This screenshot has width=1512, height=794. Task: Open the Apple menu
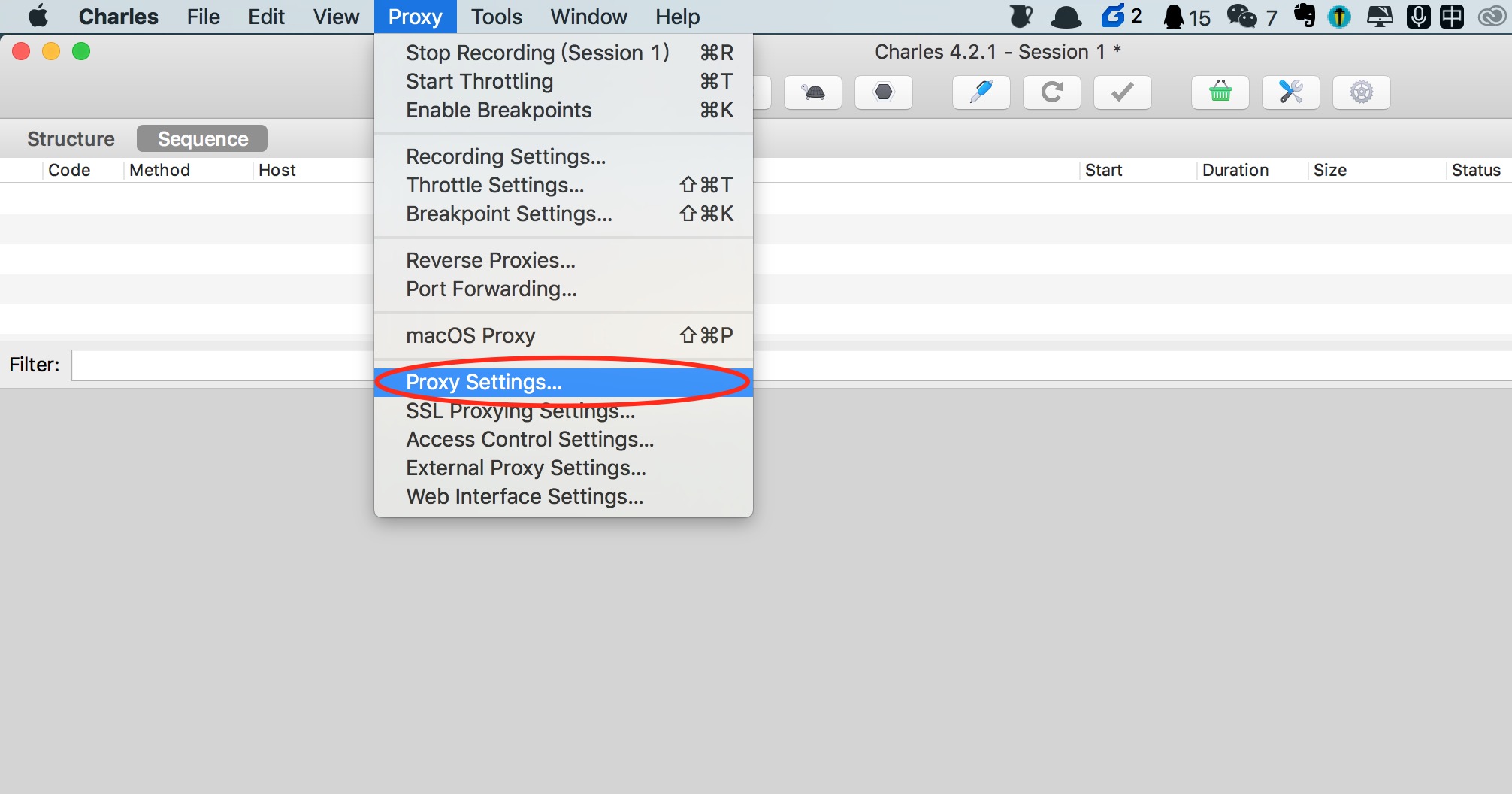(x=38, y=16)
